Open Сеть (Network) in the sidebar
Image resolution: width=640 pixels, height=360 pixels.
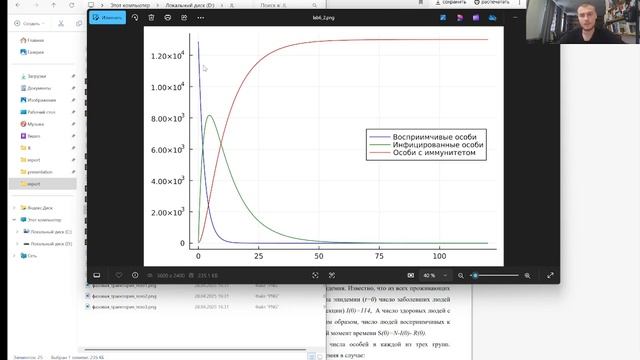tap(29, 256)
